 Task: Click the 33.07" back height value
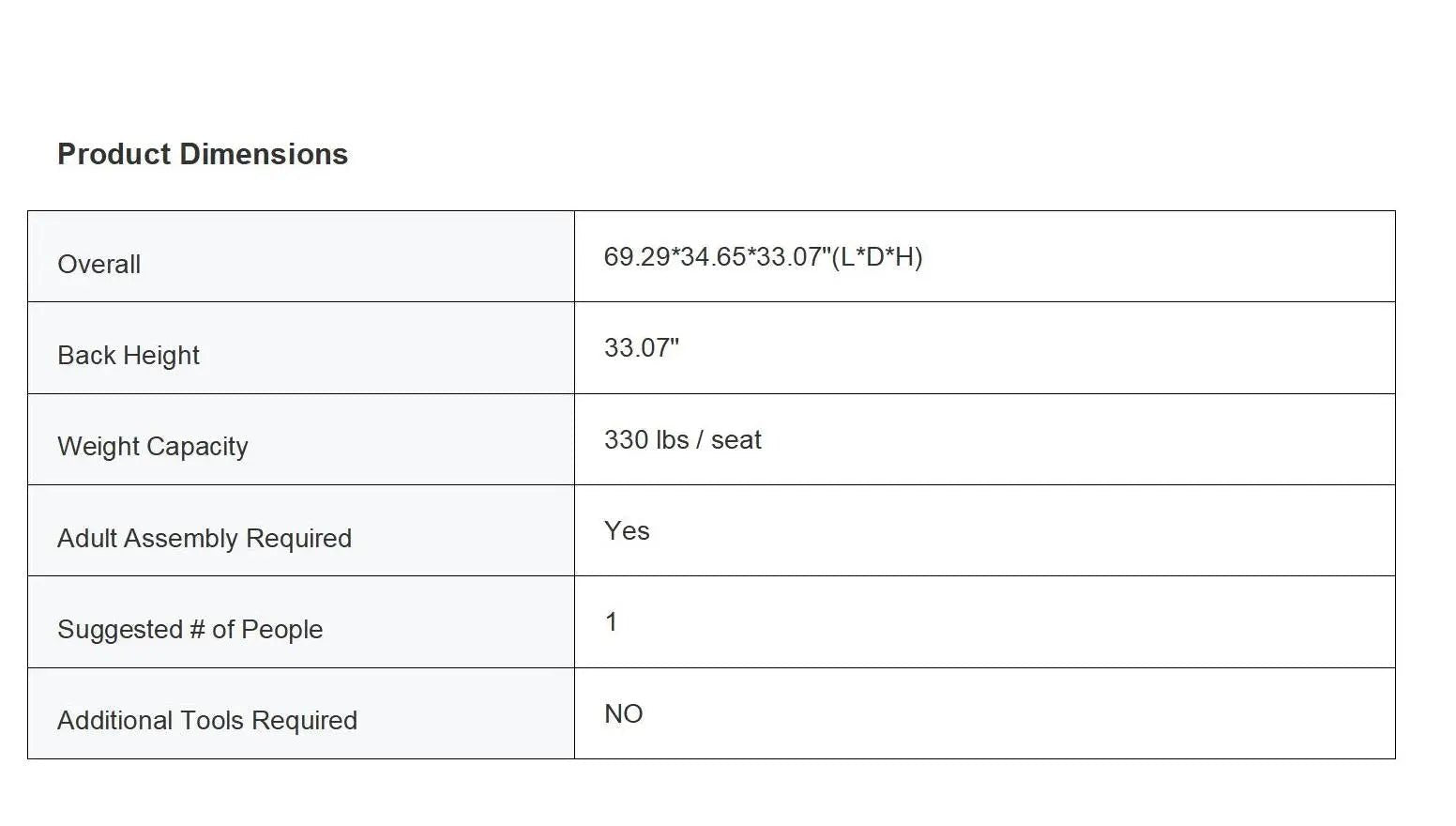[x=641, y=347]
